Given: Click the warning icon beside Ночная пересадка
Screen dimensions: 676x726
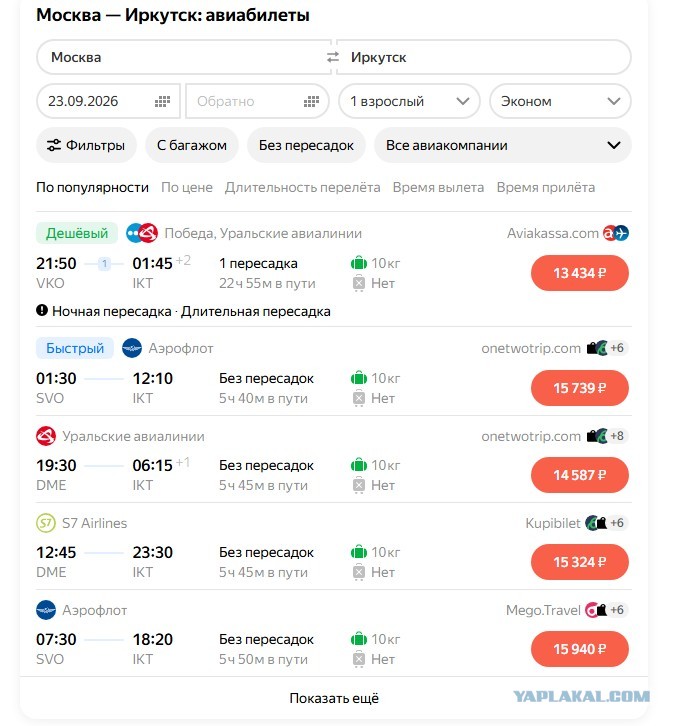Looking at the screenshot, I should click(x=42, y=310).
